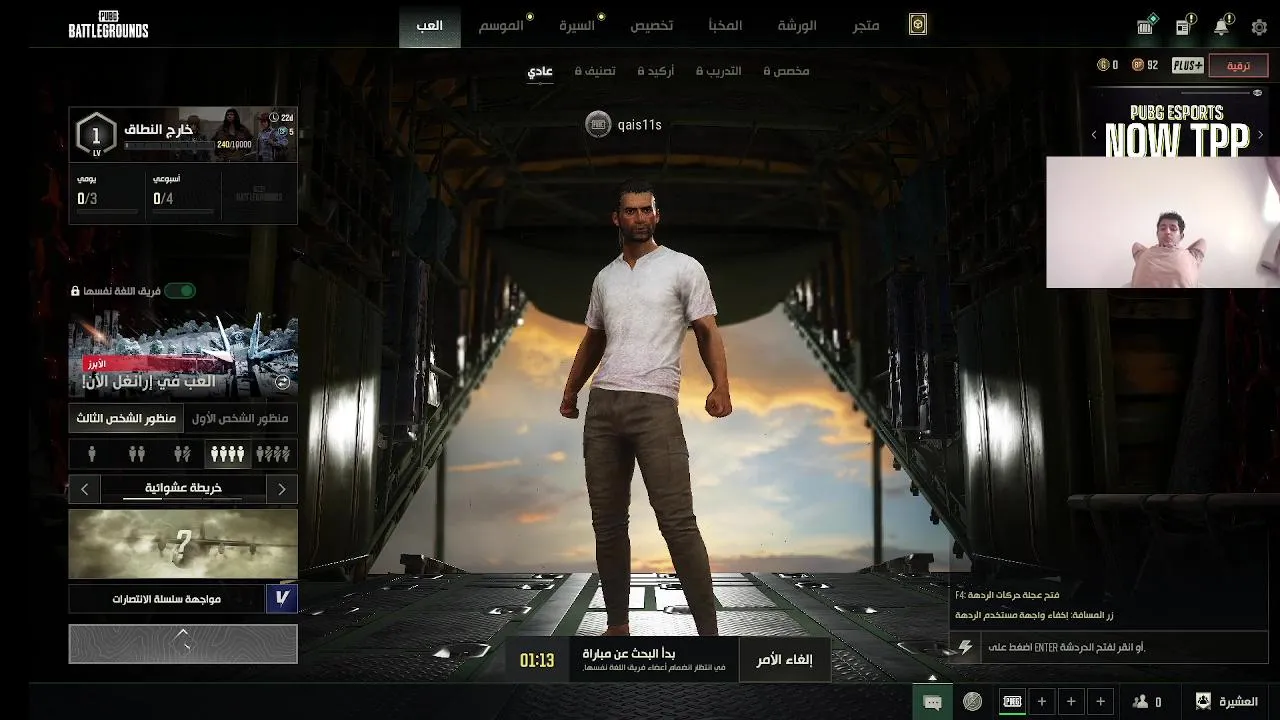Open the featured Erangel banner

pyautogui.click(x=183, y=355)
